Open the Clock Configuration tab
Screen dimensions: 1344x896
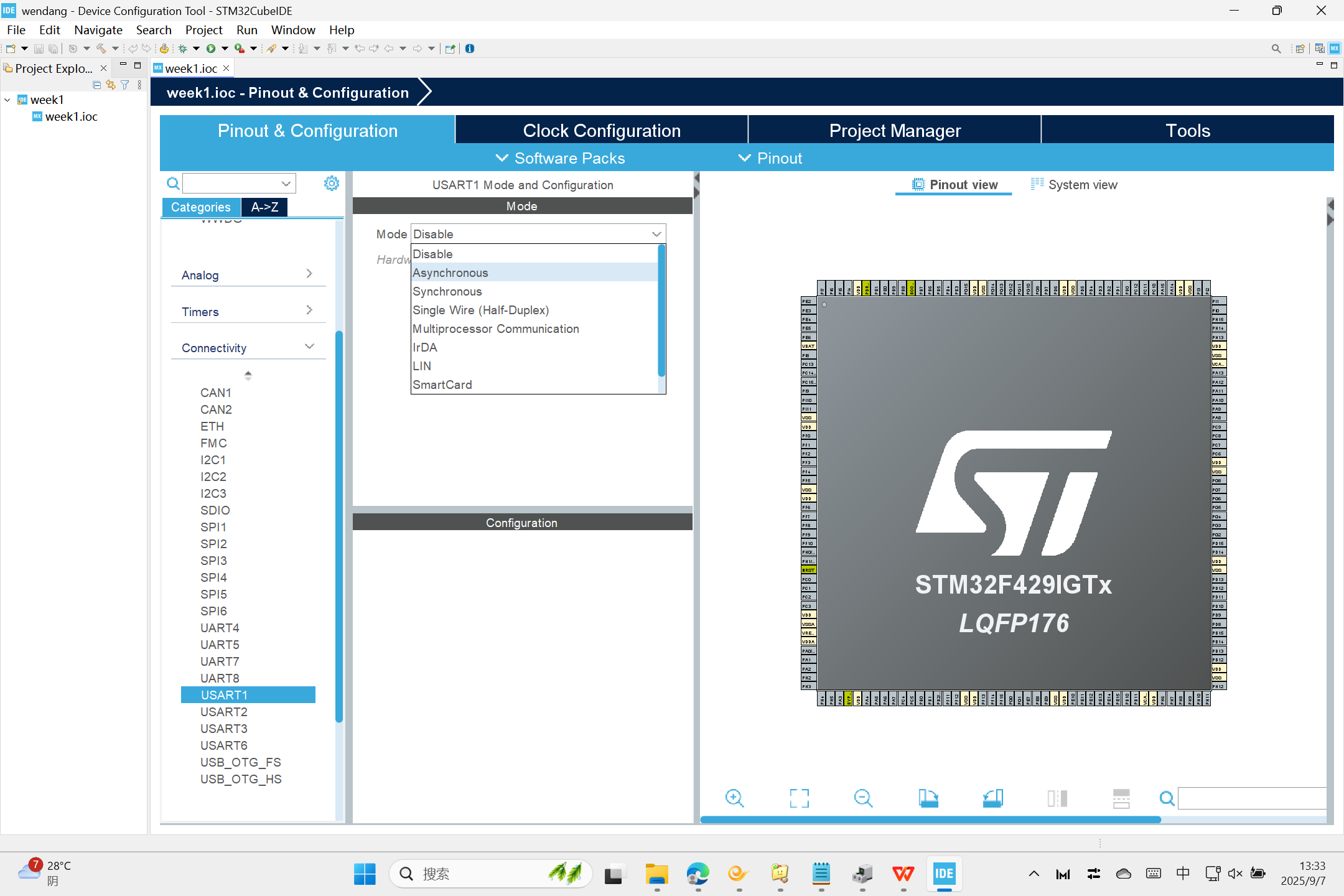click(601, 131)
